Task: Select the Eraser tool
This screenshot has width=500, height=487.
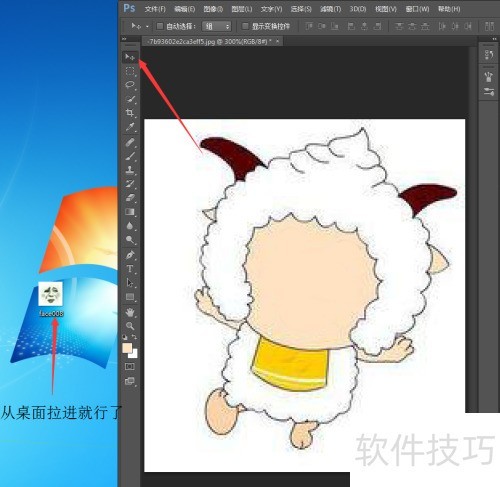Action: (130, 198)
